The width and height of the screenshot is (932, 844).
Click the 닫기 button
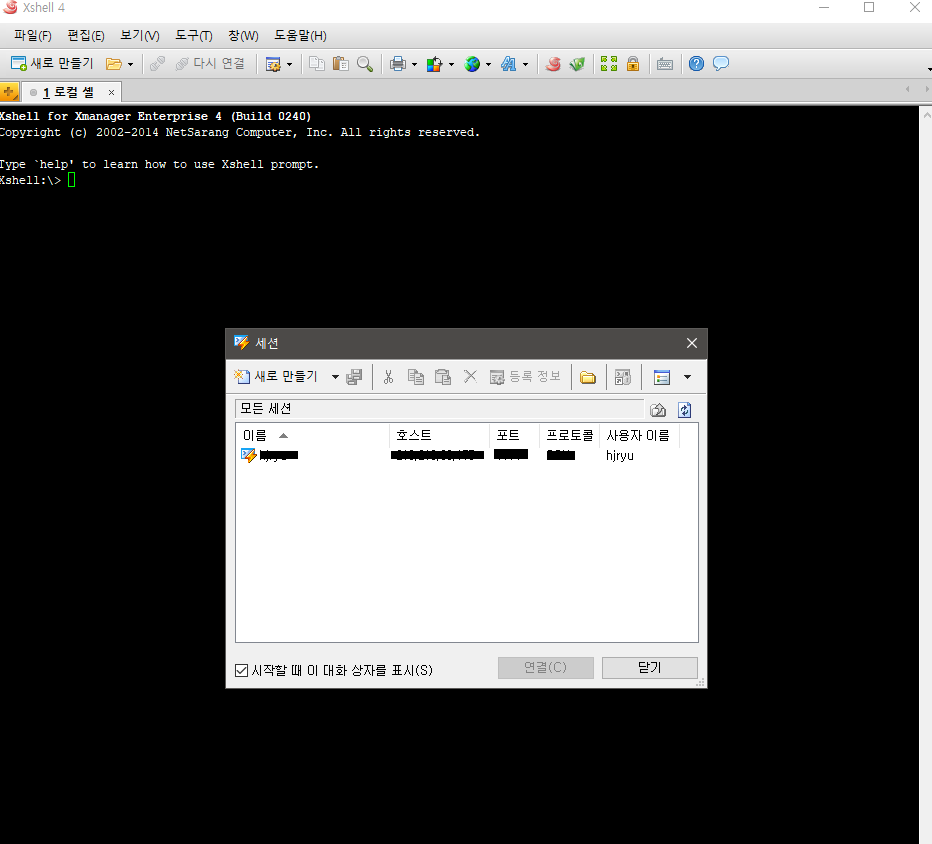[650, 667]
